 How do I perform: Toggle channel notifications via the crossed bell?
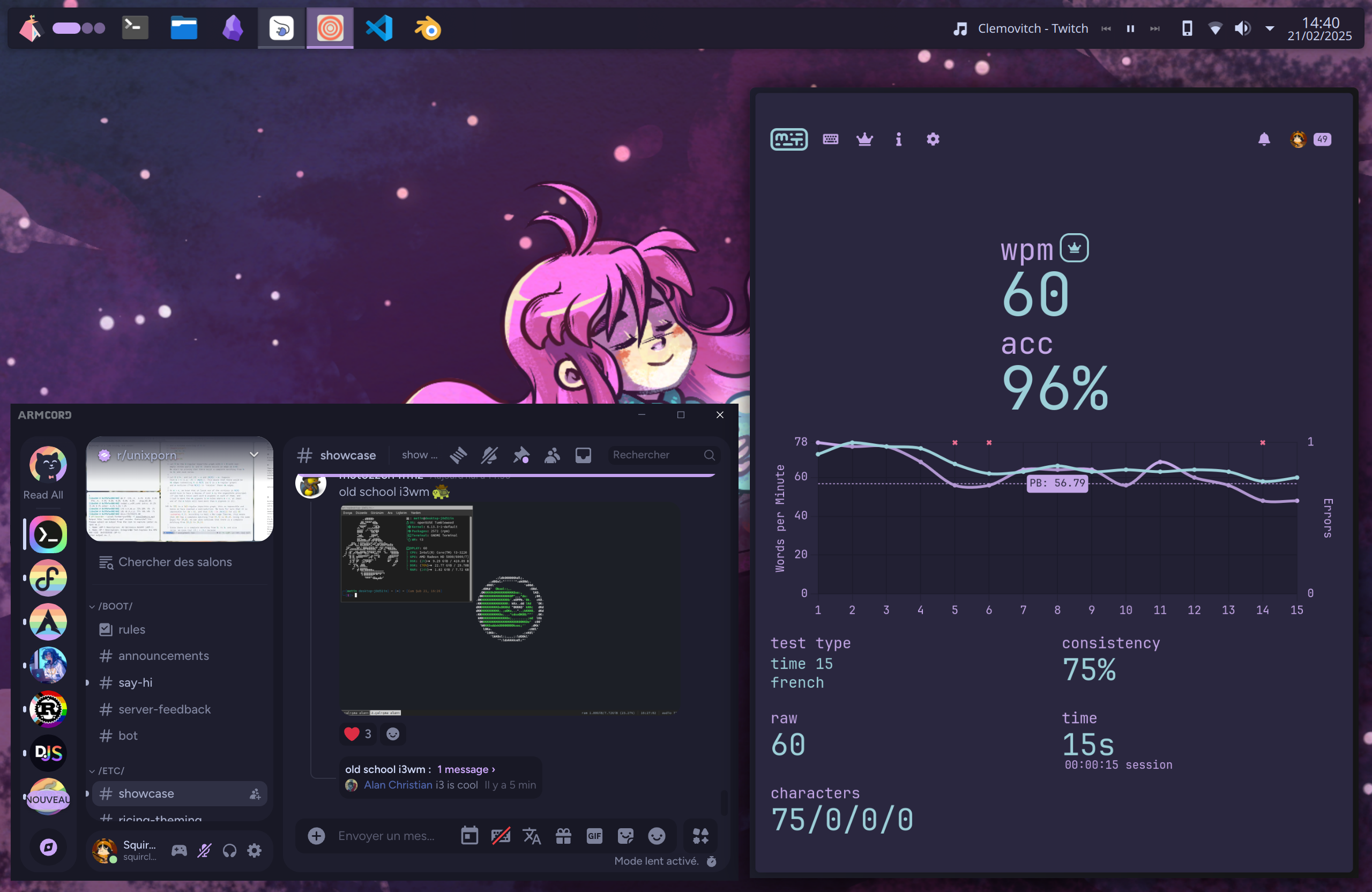tap(489, 455)
